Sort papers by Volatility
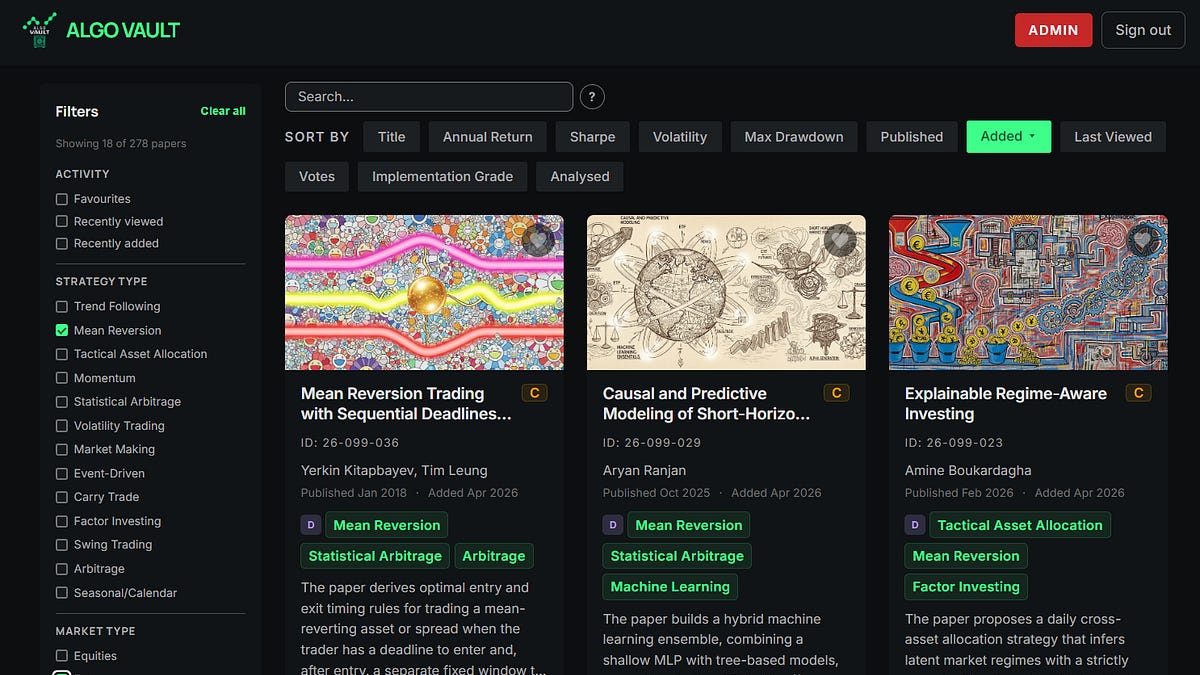This screenshot has width=1200, height=675. pos(680,137)
